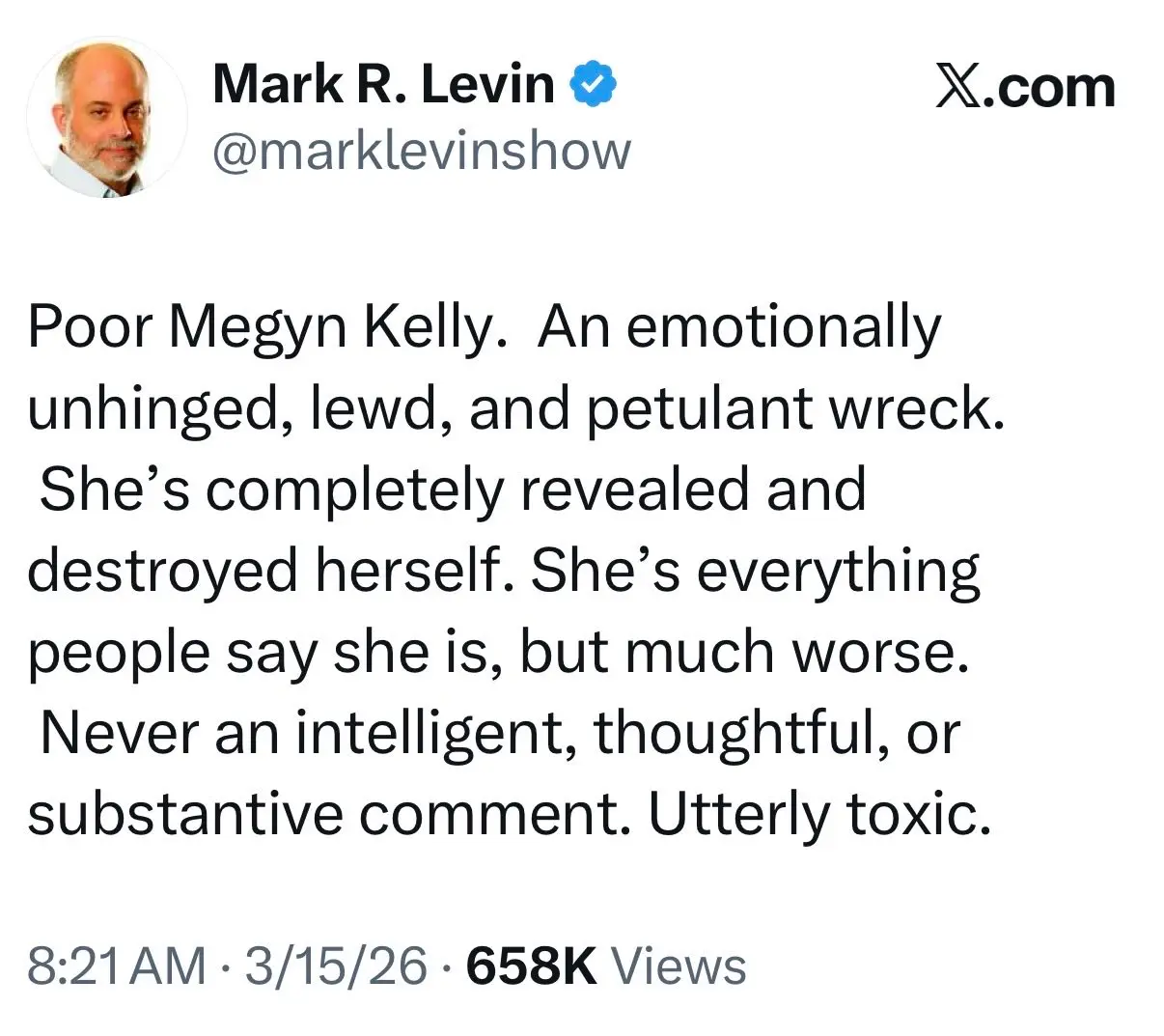Click Mark R. Levin's profile picture
The width and height of the screenshot is (1164, 1036).
[x=106, y=119]
